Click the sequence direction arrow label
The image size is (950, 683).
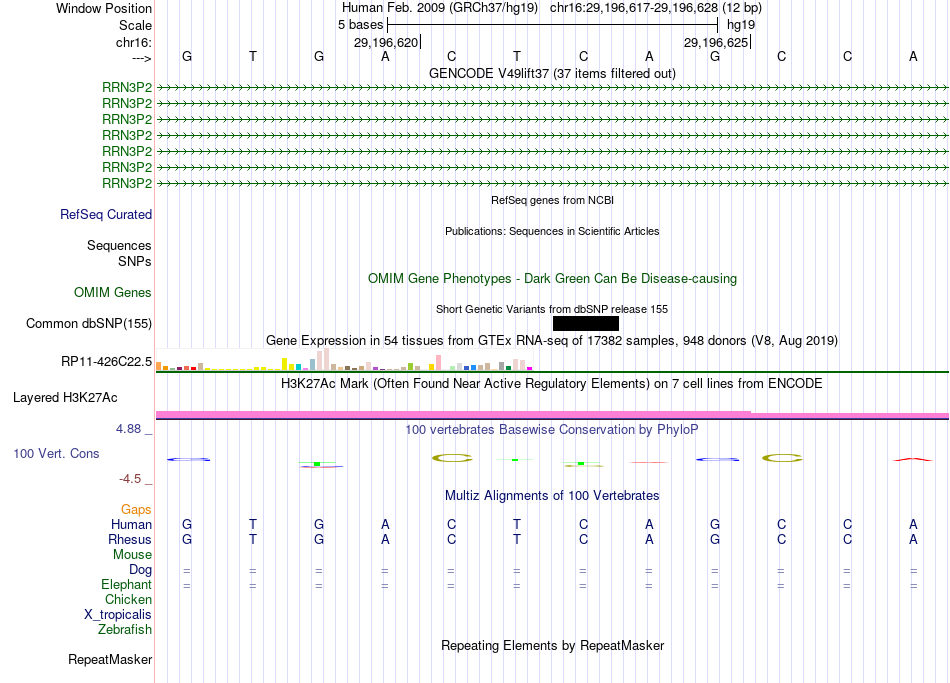point(142,58)
